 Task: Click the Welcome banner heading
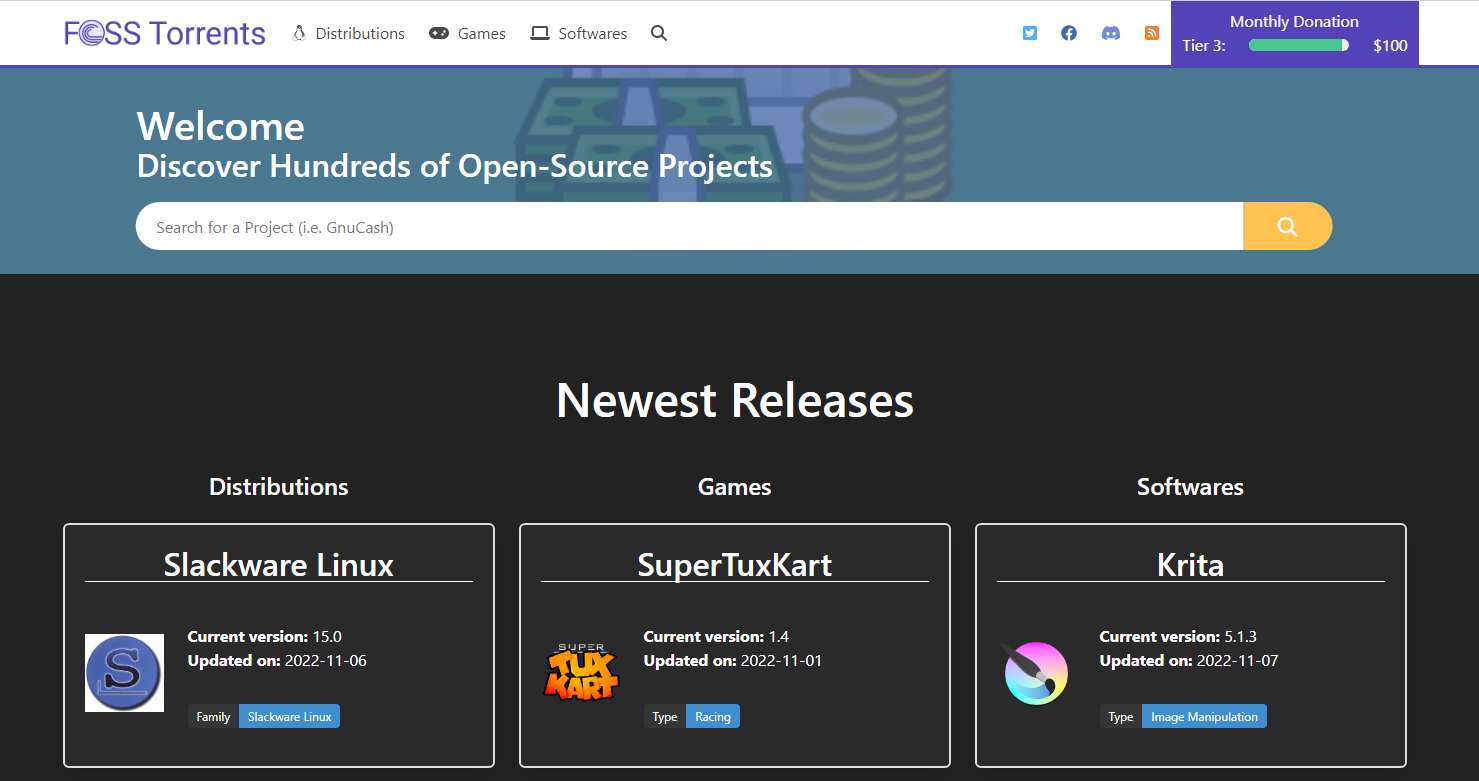click(x=221, y=126)
